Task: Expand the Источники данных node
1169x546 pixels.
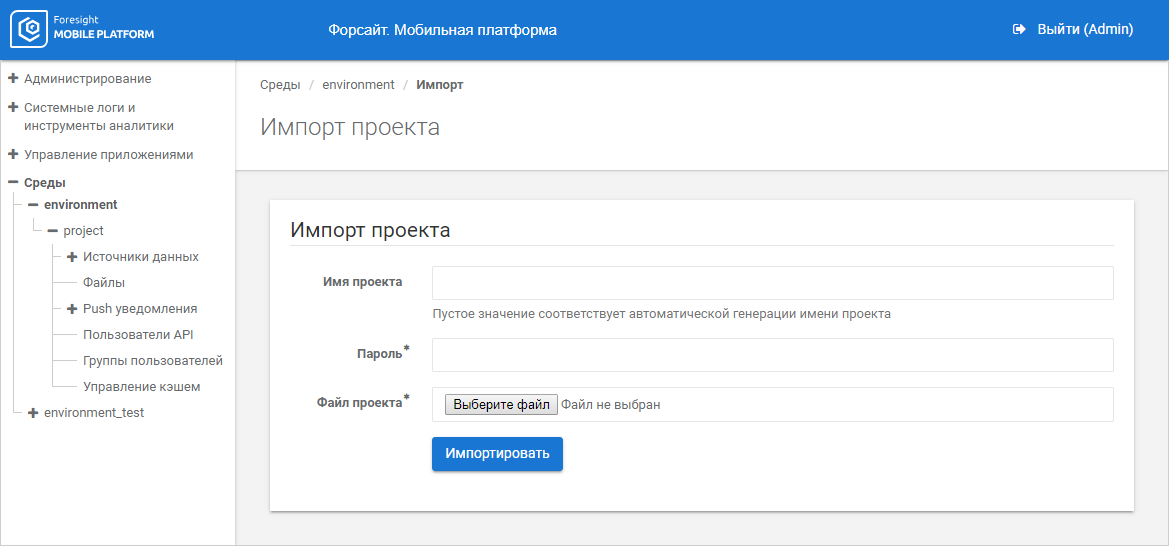Action: pos(72,257)
